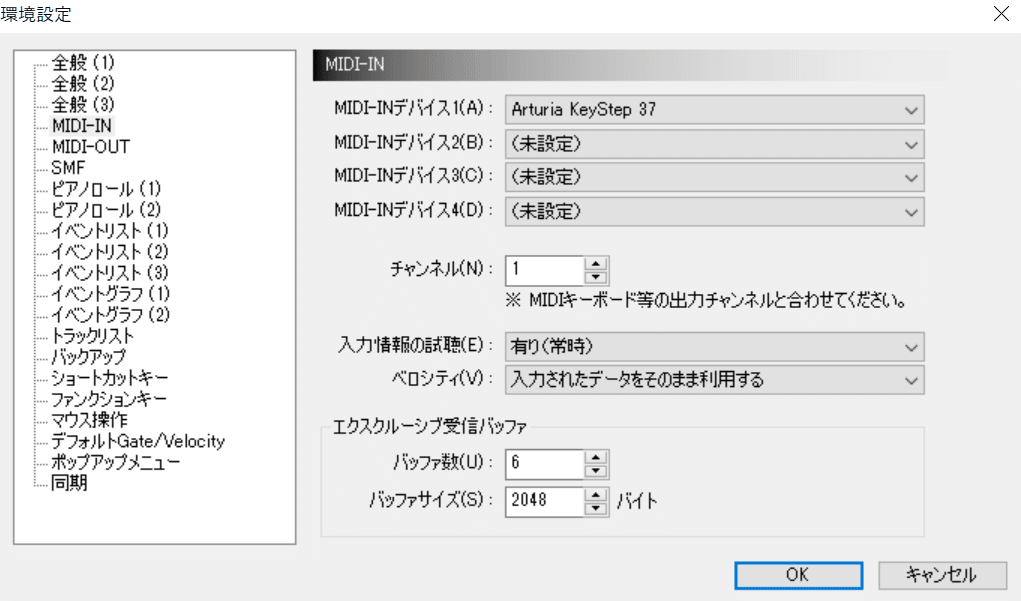Increase the チャンネル value with up arrow
This screenshot has height=601, width=1021.
tap(596, 264)
